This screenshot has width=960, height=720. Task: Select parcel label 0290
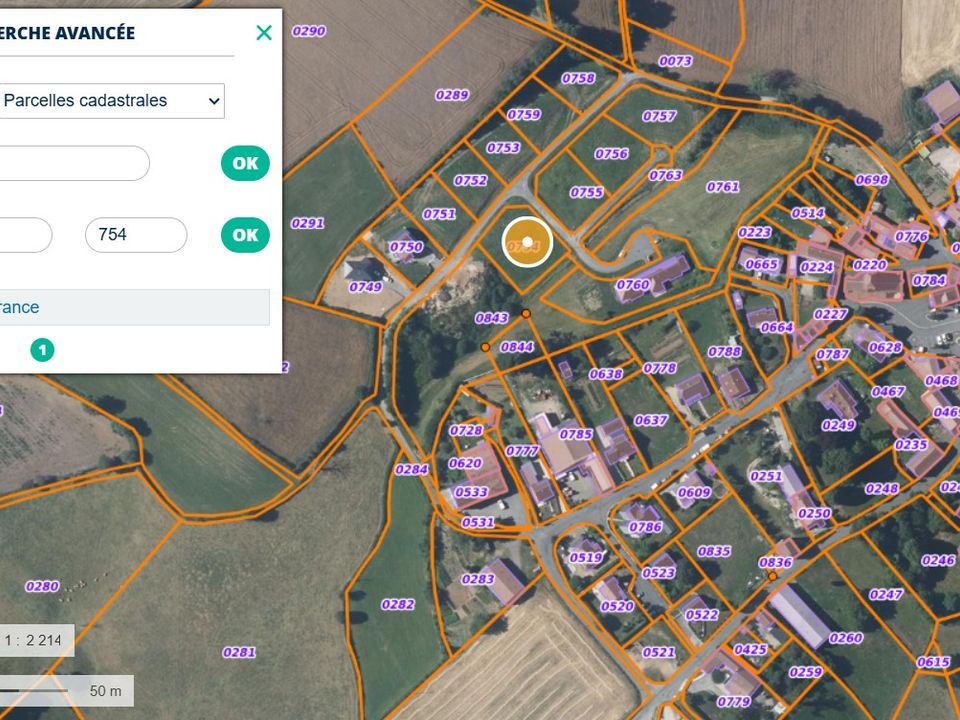pos(309,31)
